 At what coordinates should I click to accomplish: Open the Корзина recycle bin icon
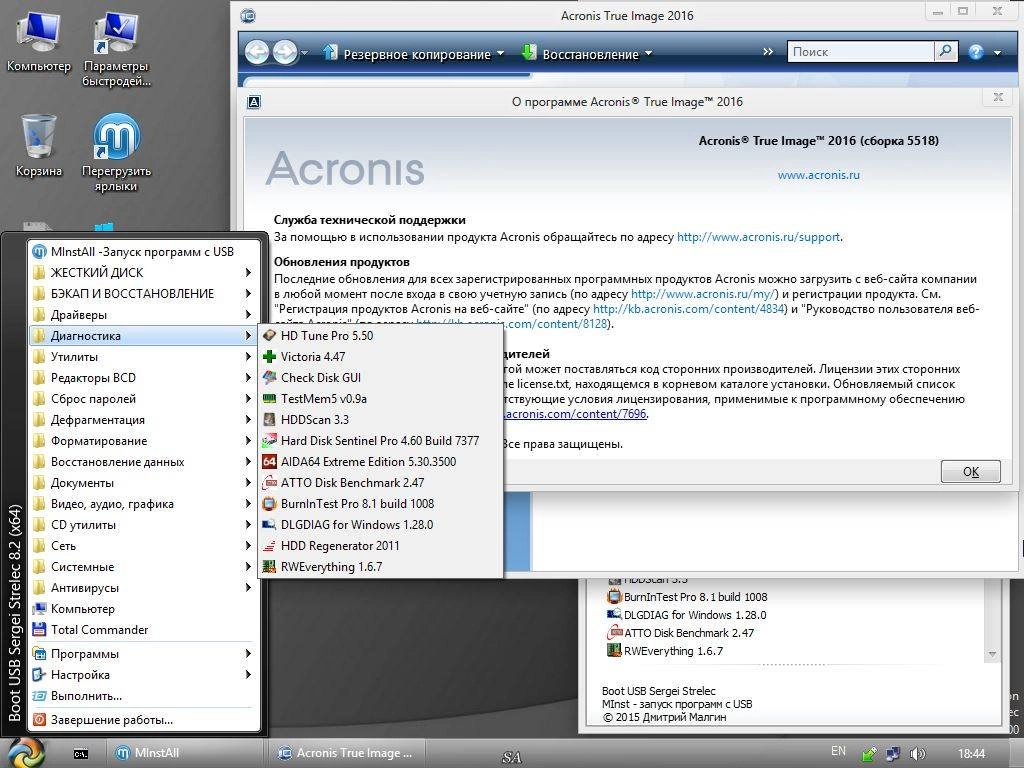pyautogui.click(x=39, y=145)
